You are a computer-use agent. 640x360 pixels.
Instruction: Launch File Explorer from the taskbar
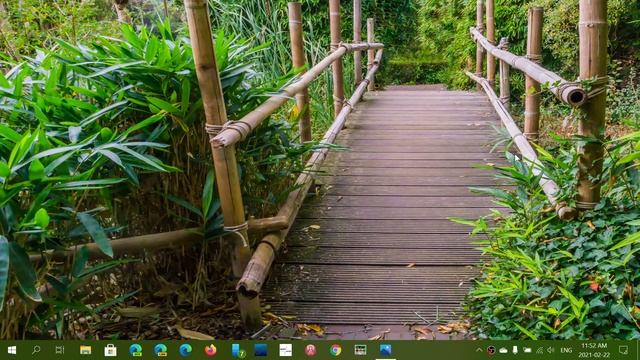[85, 350]
